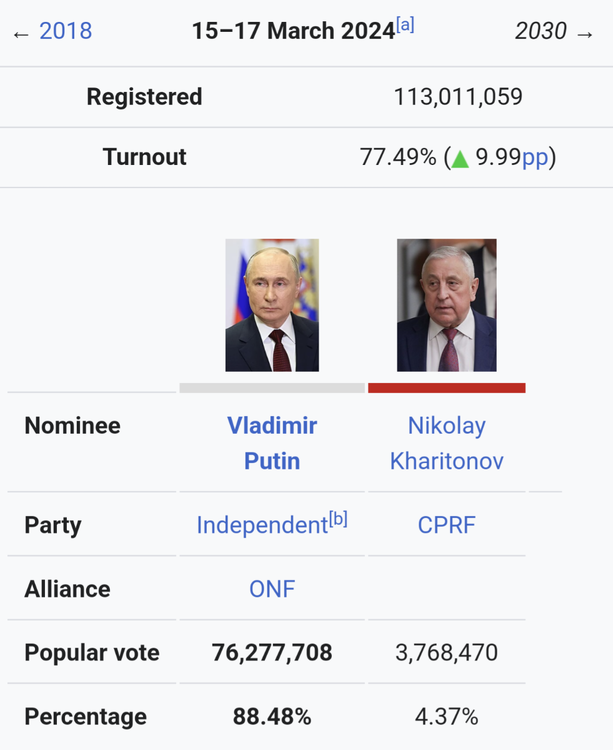Viewport: 613px width, 750px height.
Task: Click footnote [a] beside the election date
Action: [405, 25]
